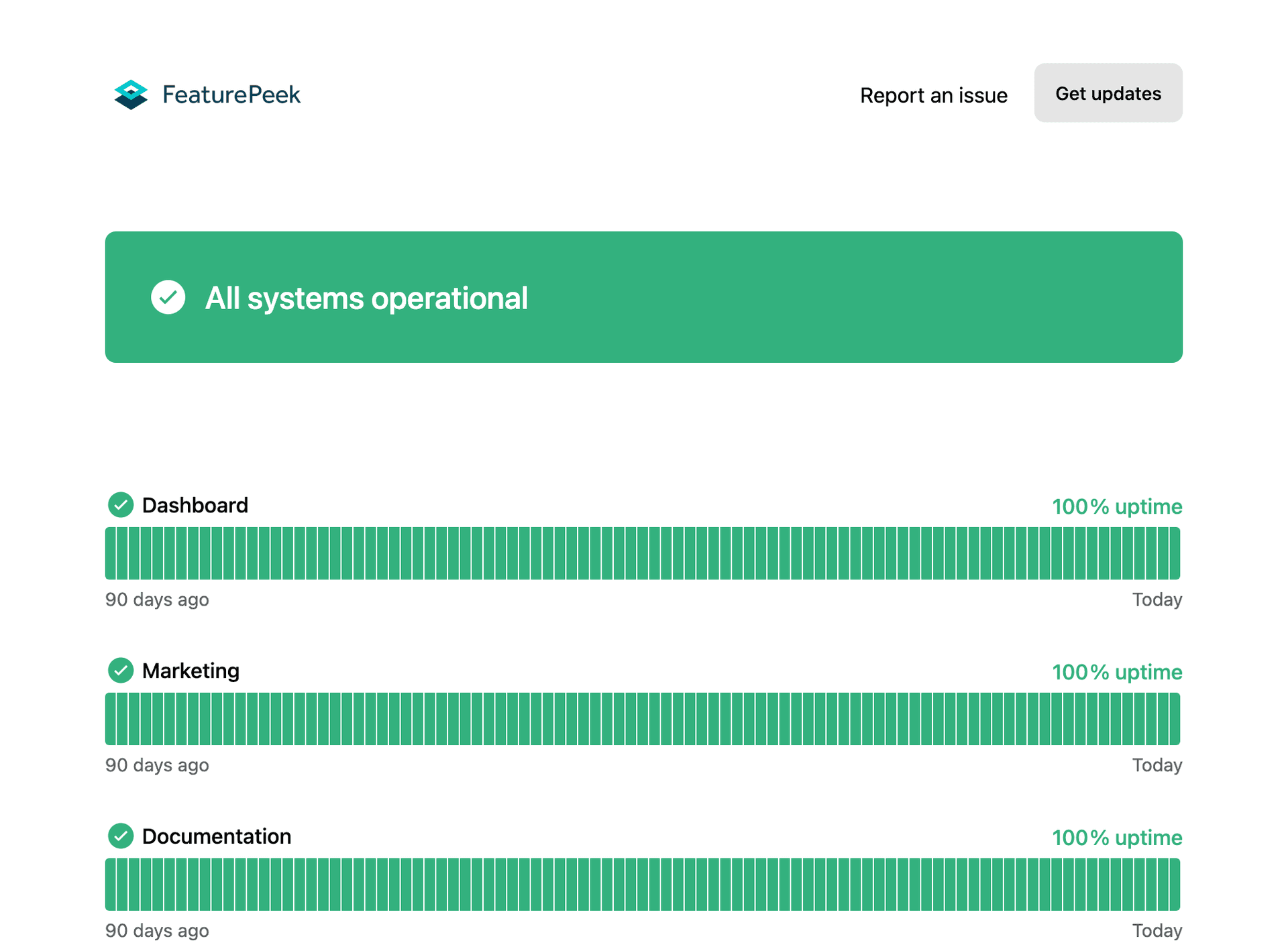The width and height of the screenshot is (1288, 949).
Task: Click the Dashboard status checkmark icon
Action: (121, 505)
